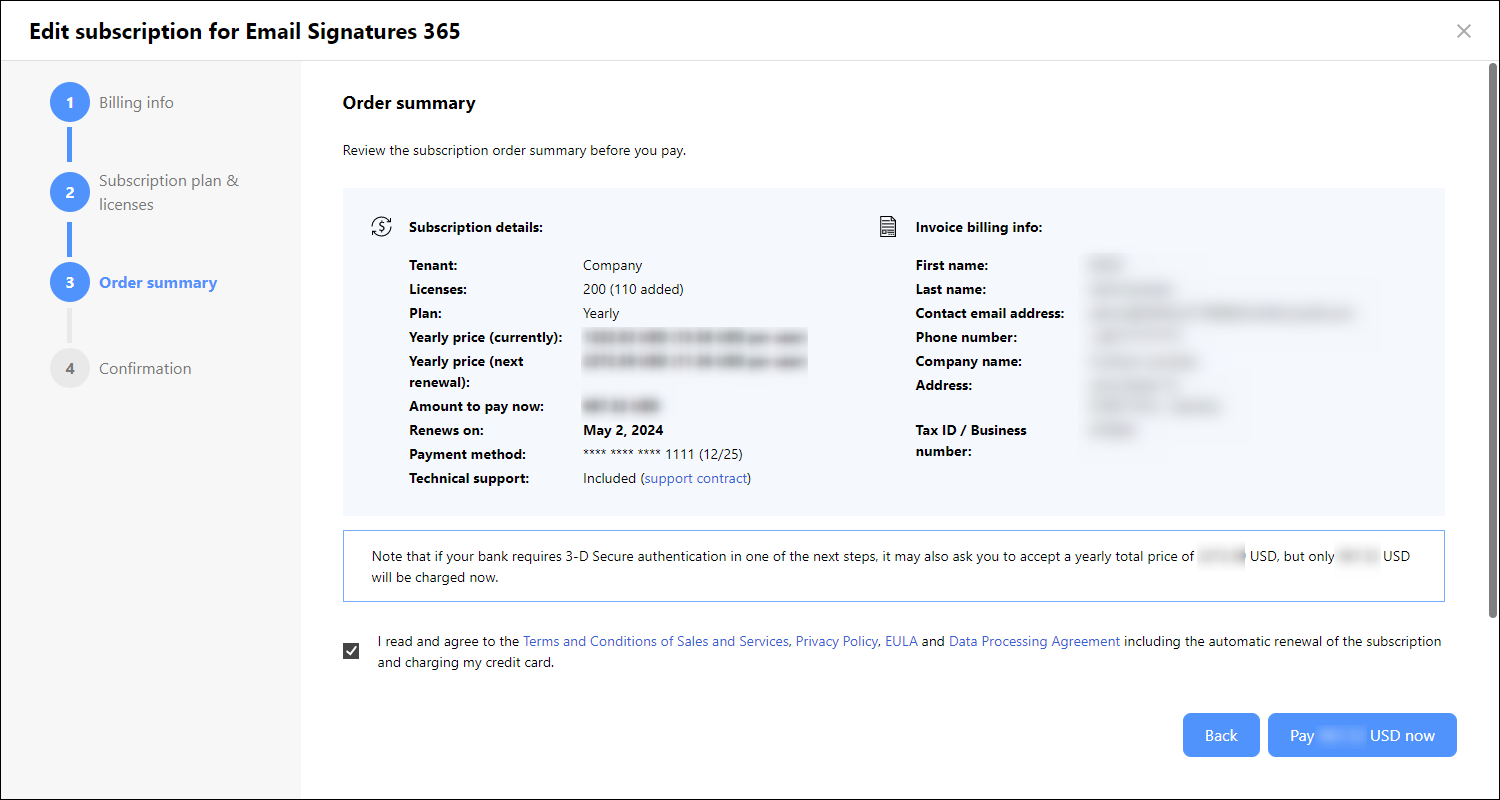Click the 'Renews on:' label
This screenshot has width=1500, height=800.
[446, 430]
